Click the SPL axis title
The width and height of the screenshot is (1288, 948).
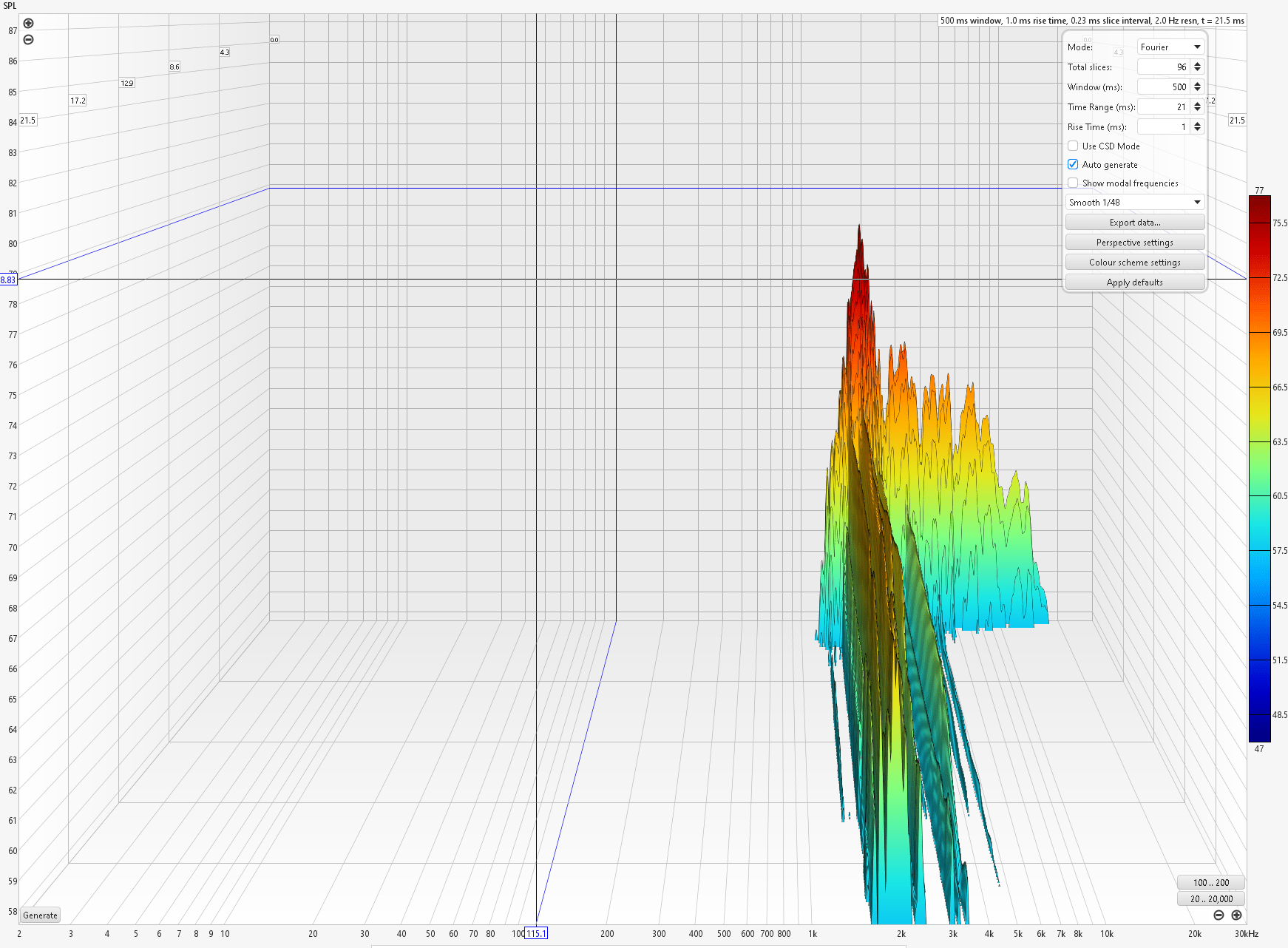[x=10, y=6]
